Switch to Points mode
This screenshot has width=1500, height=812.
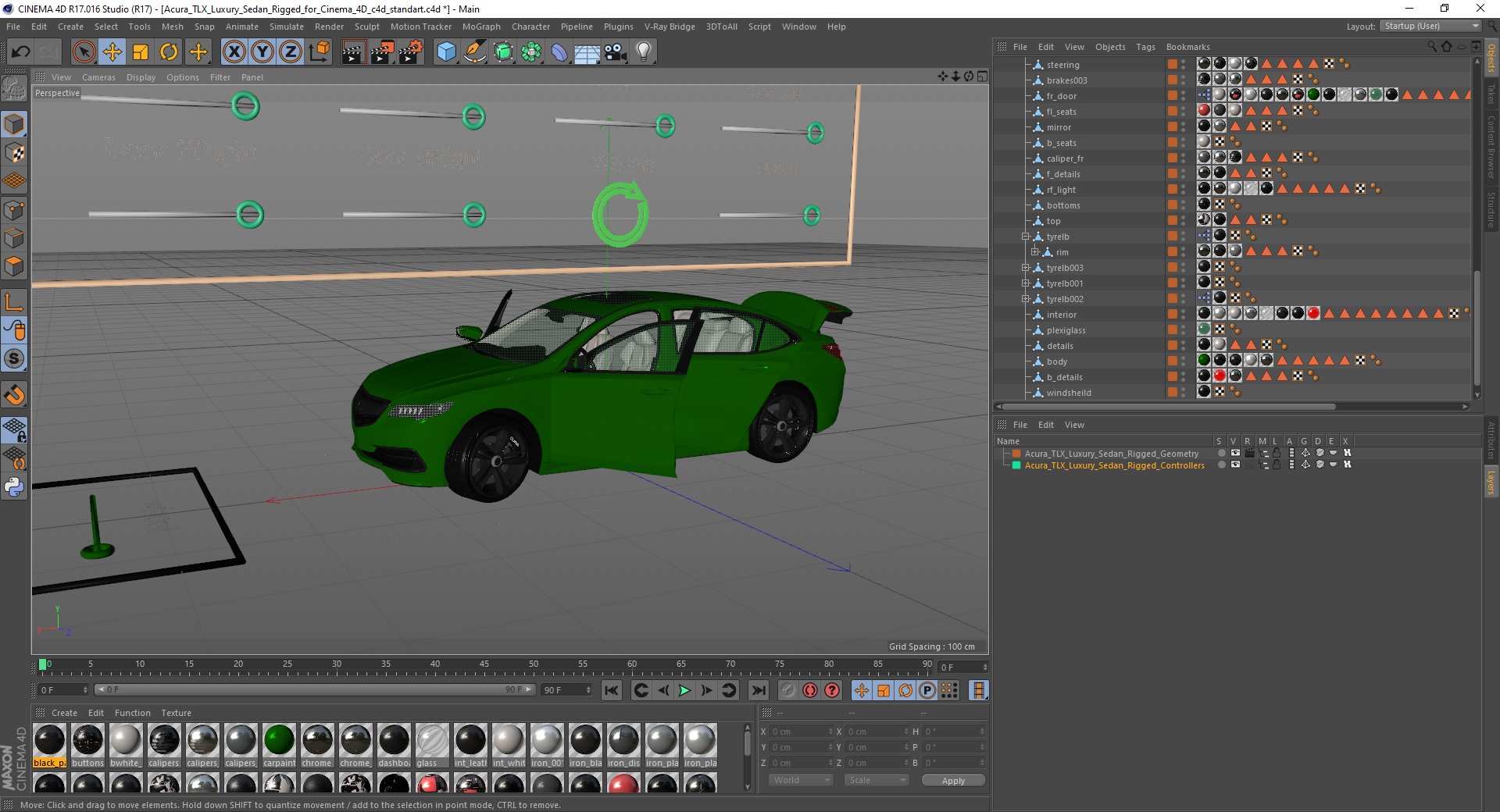[14, 209]
